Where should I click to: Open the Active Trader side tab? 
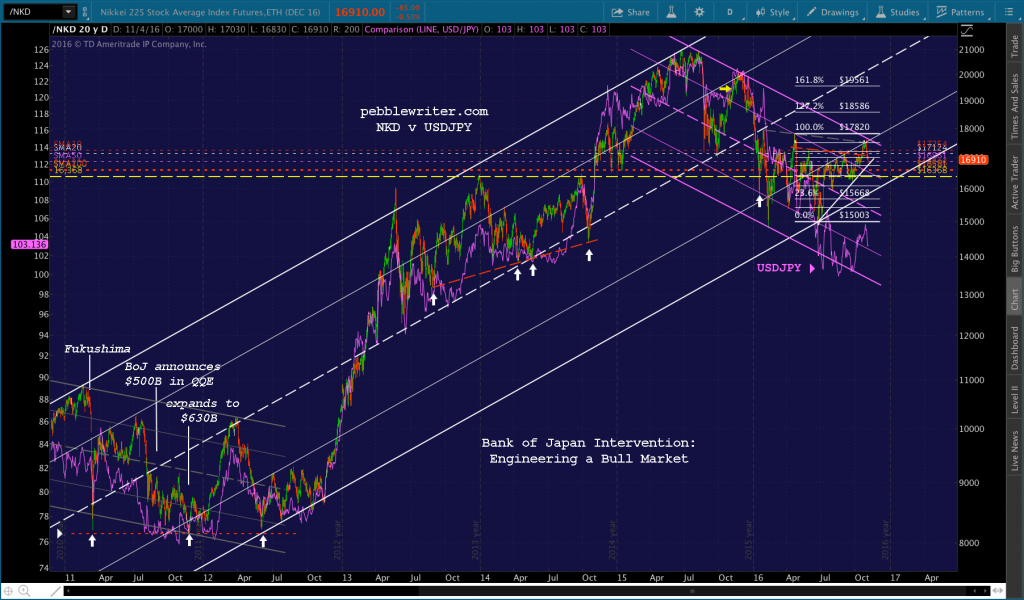(1014, 182)
